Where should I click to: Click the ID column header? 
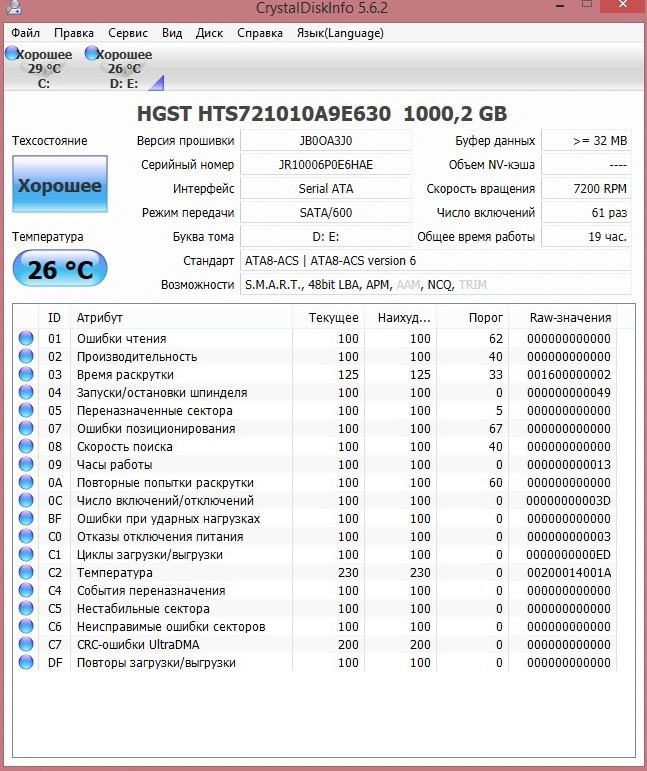coord(55,318)
